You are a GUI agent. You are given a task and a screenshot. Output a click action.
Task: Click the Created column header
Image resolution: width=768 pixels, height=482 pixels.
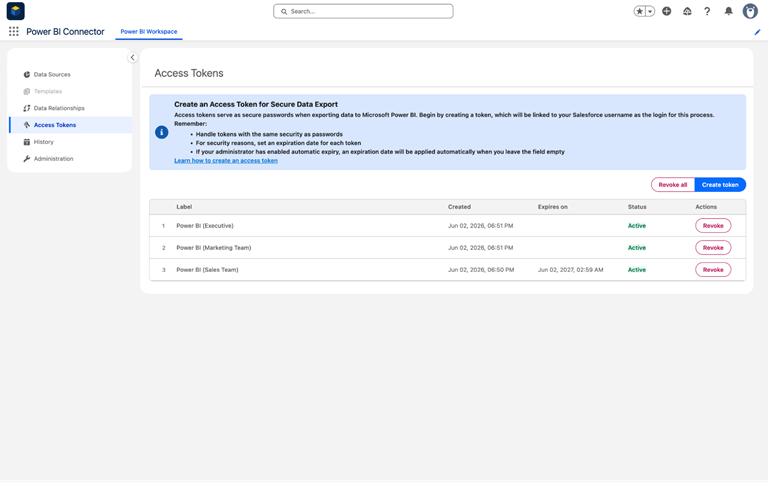459,207
